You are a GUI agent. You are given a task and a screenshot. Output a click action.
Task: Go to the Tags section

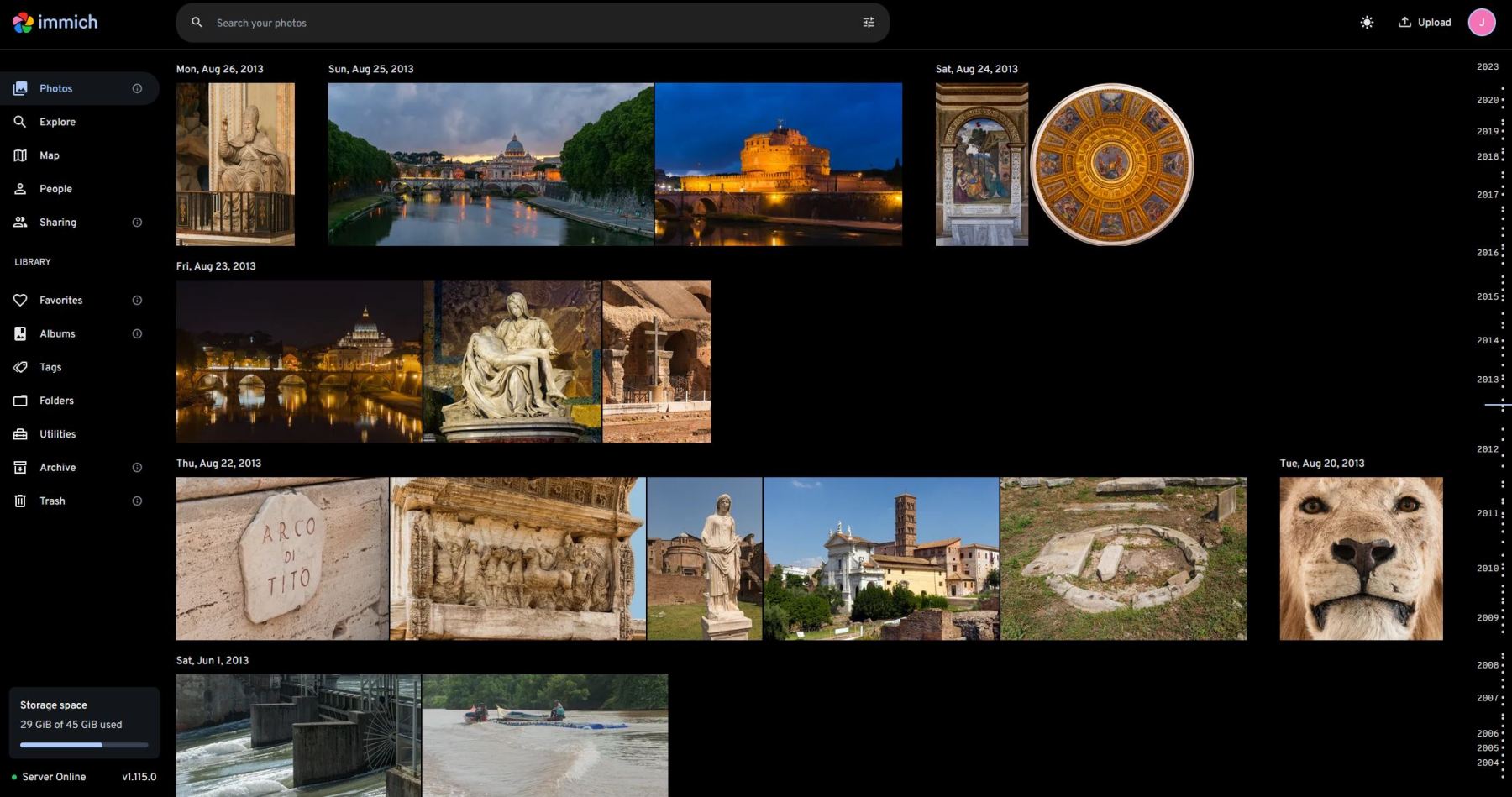(x=50, y=367)
